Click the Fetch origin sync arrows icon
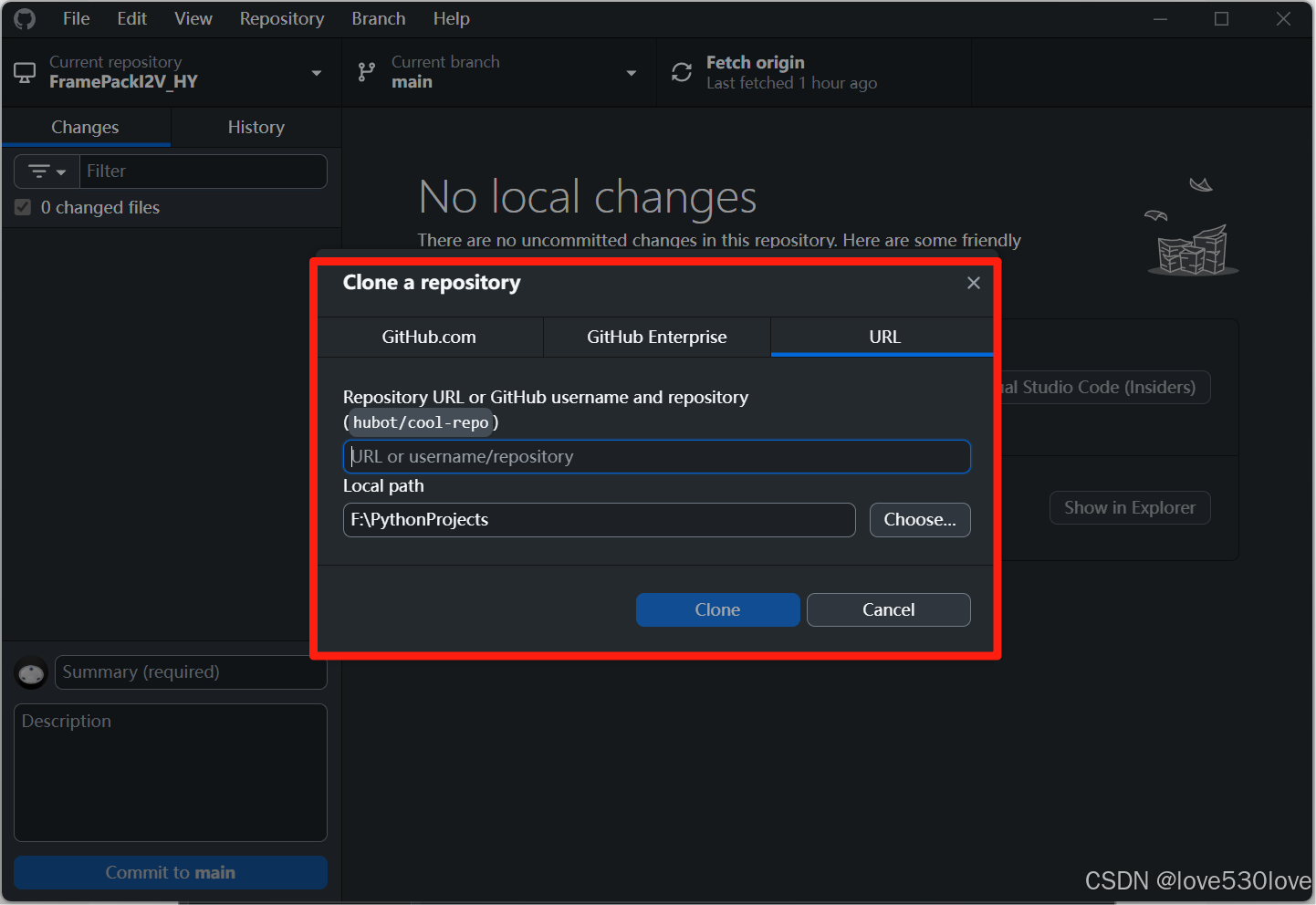 point(682,73)
